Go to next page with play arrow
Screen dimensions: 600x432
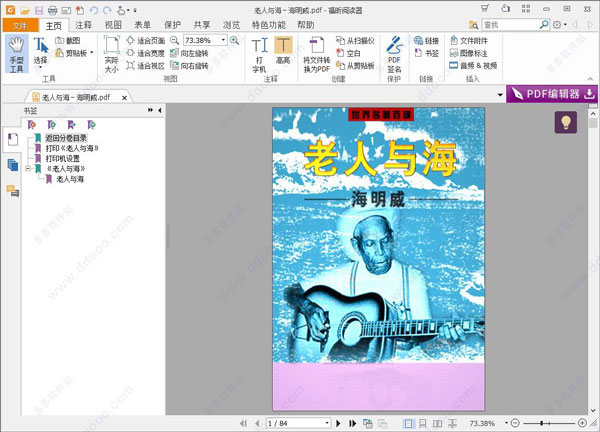pos(338,423)
